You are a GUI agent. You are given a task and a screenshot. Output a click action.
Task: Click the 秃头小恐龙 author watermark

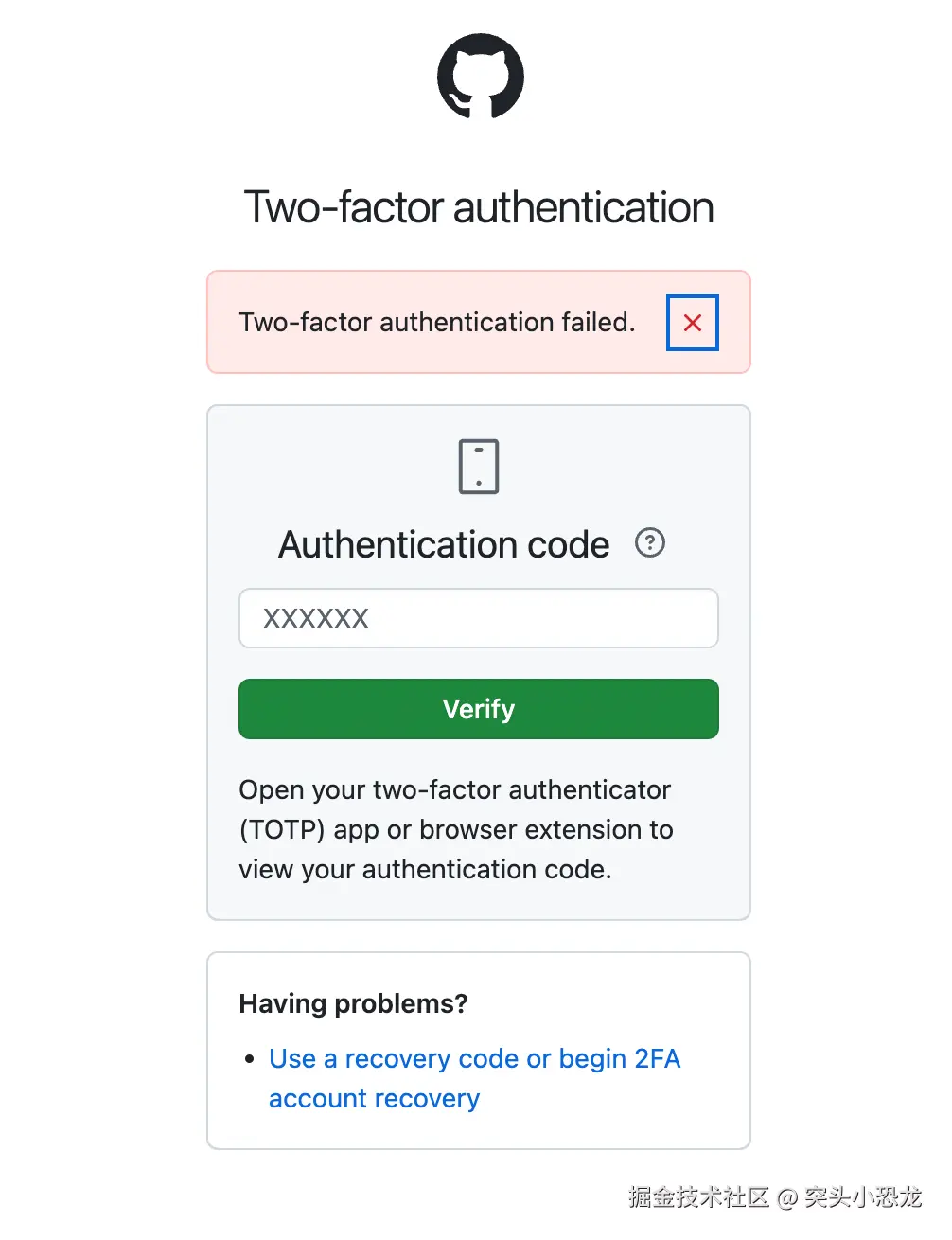pos(863,1197)
